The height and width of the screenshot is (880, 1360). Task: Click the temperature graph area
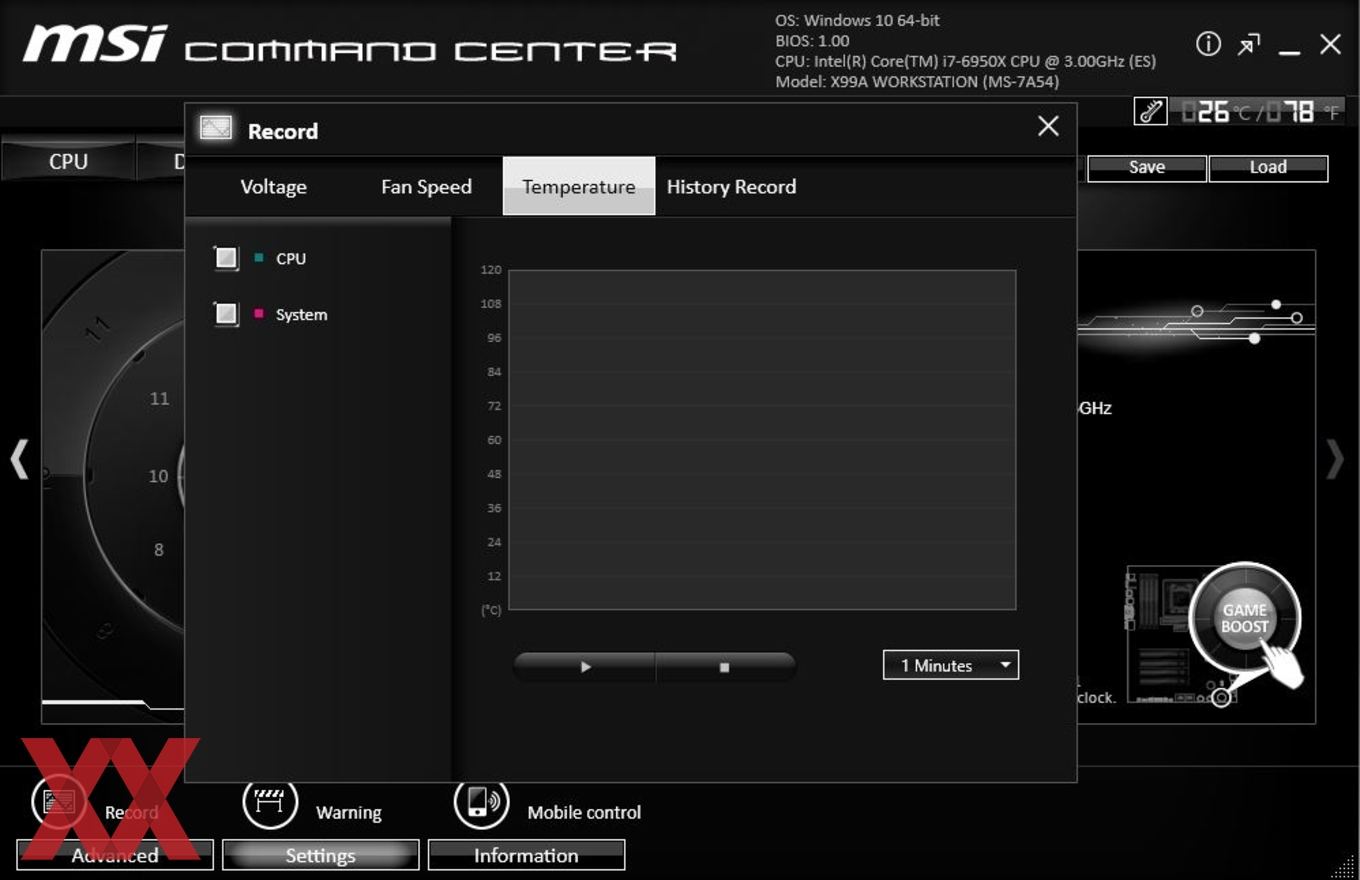(762, 439)
